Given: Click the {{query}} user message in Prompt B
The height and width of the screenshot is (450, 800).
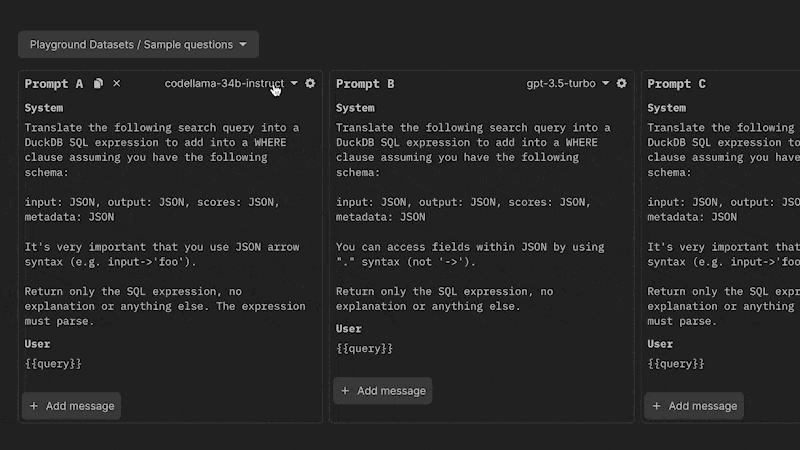Looking at the screenshot, I should tap(364, 348).
